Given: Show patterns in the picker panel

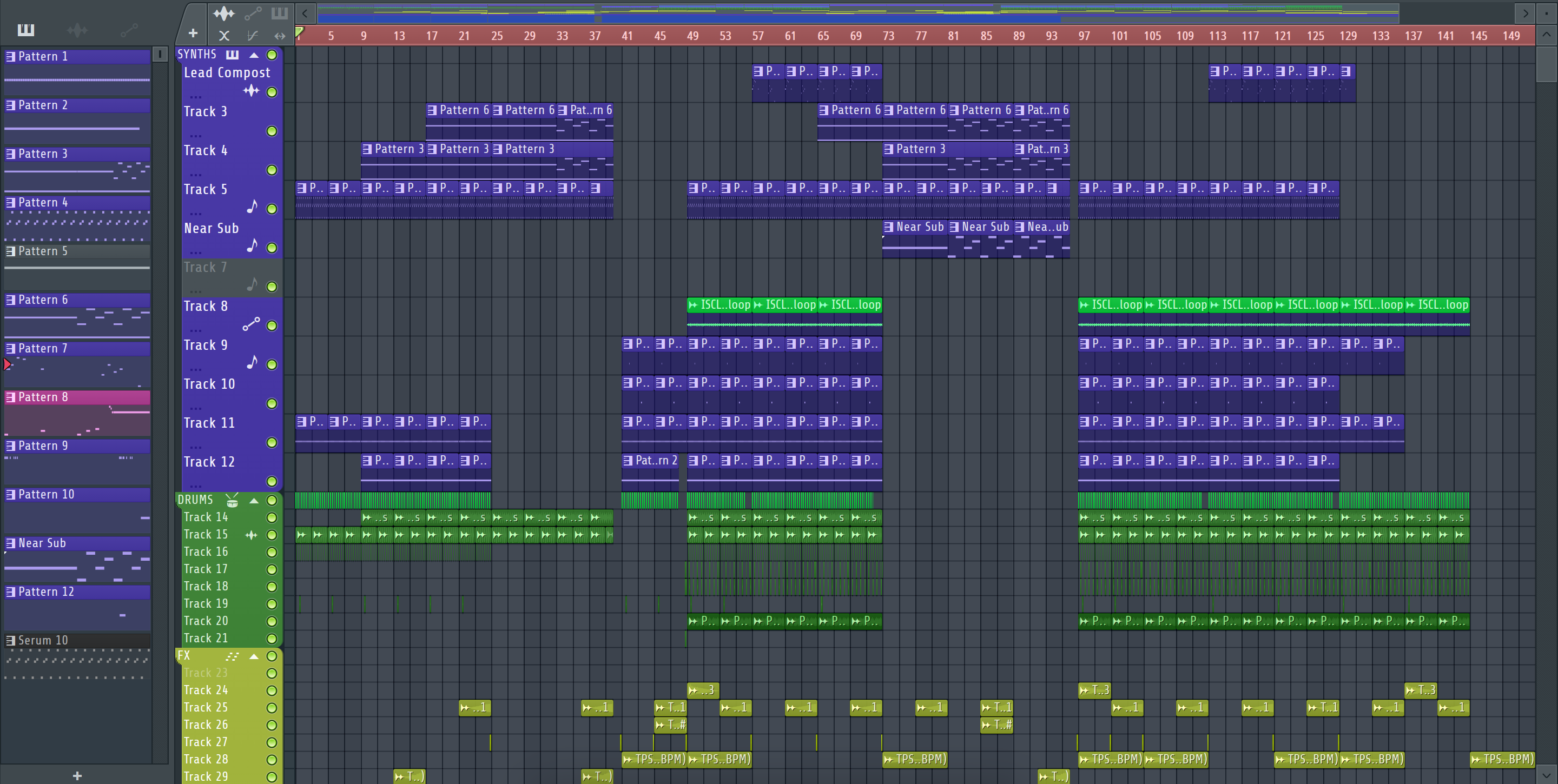Looking at the screenshot, I should point(25,30).
